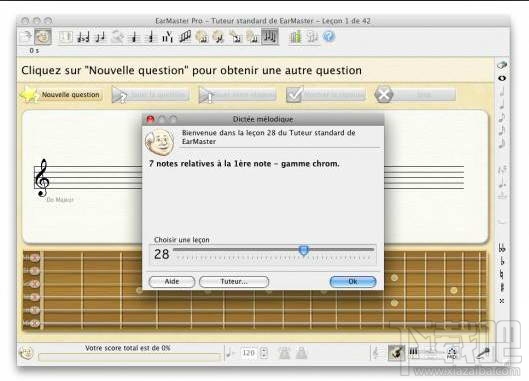Select the eraser tool in right sidebar
The height and width of the screenshot is (381, 529).
[x=502, y=65]
